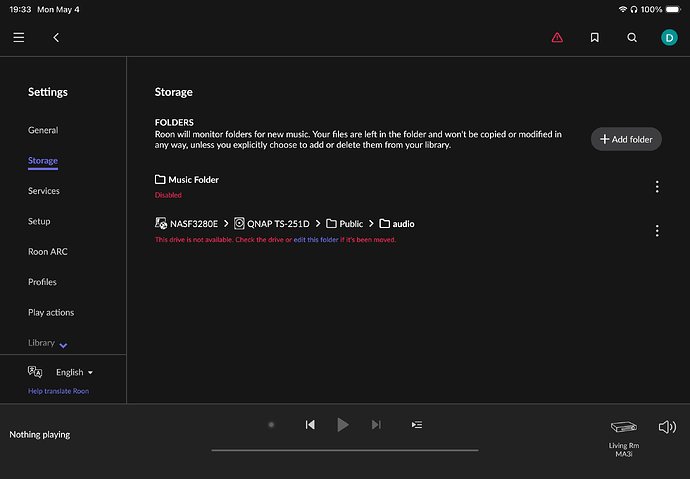Click the Wi-Fi status icon
This screenshot has width=690, height=479.
622,9
